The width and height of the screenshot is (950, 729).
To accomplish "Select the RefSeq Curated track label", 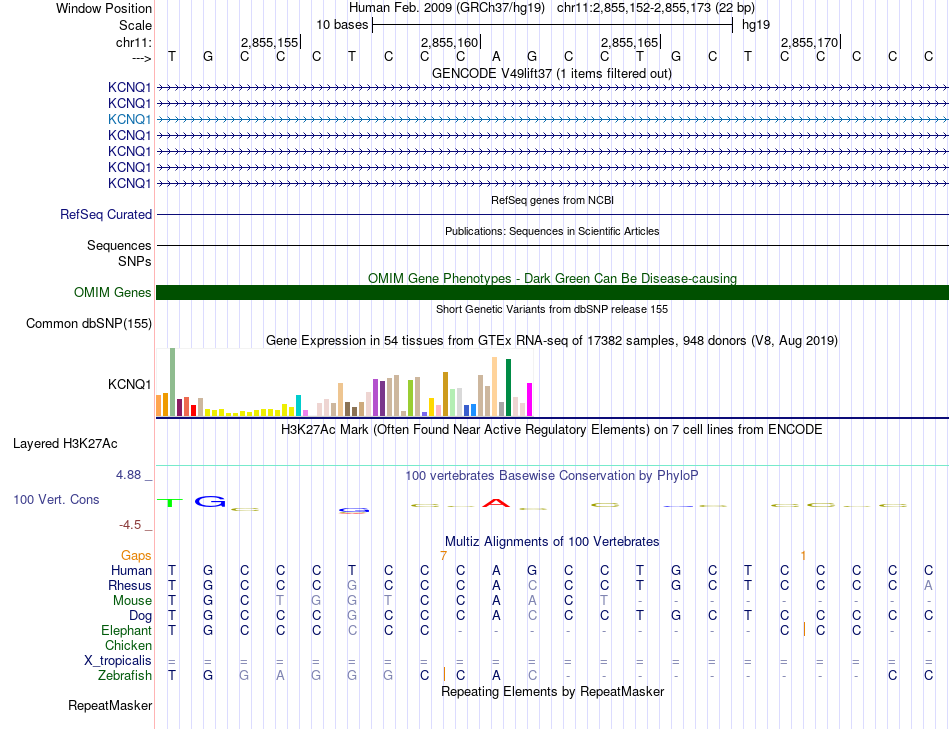I will tap(106, 214).
